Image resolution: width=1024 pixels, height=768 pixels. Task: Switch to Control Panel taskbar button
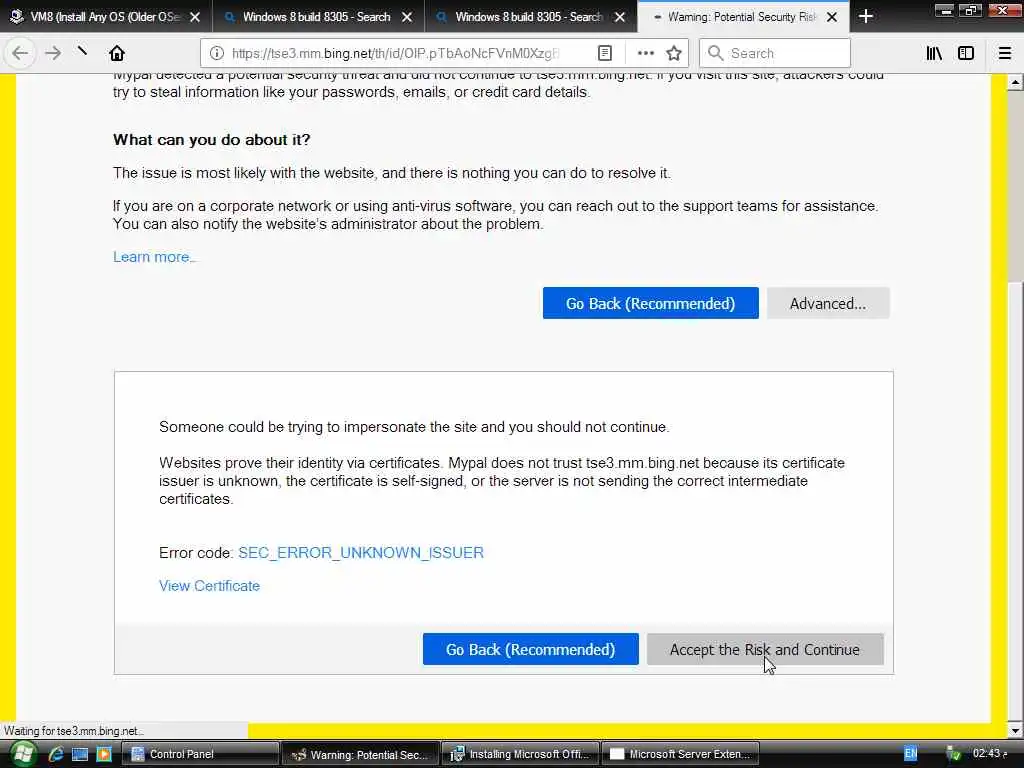click(202, 754)
